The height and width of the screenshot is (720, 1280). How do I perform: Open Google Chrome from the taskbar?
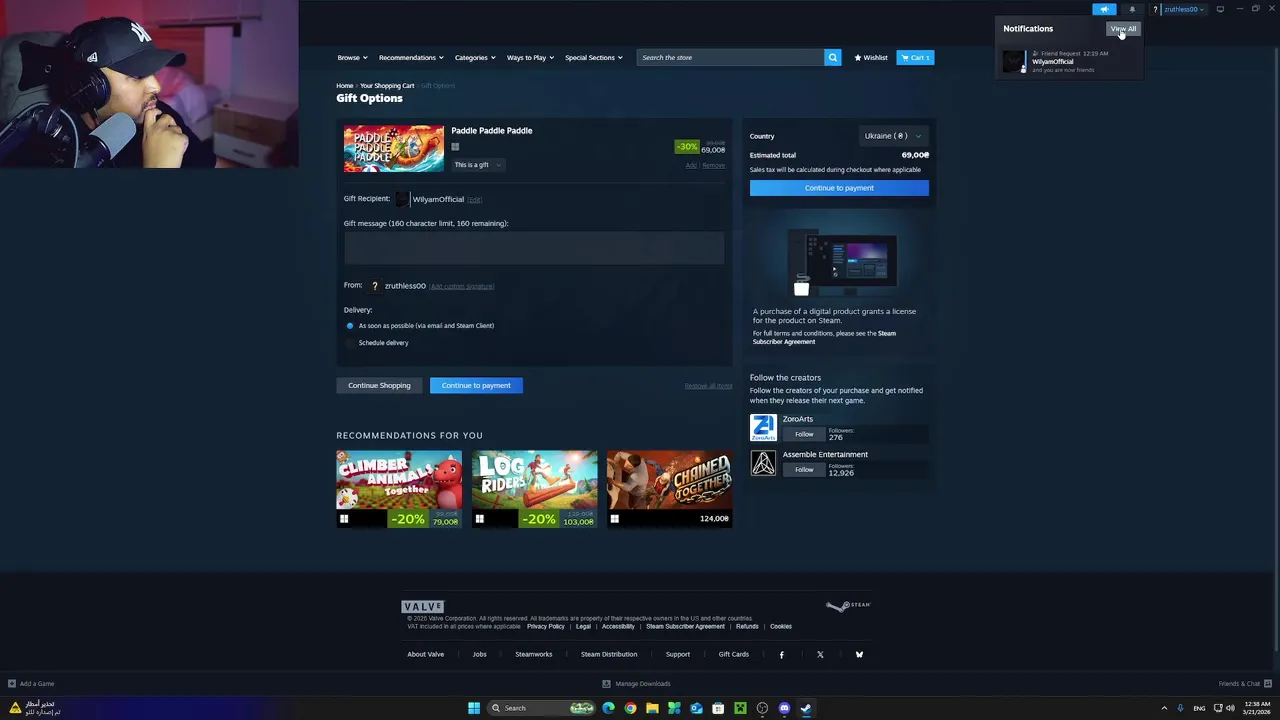pos(630,708)
